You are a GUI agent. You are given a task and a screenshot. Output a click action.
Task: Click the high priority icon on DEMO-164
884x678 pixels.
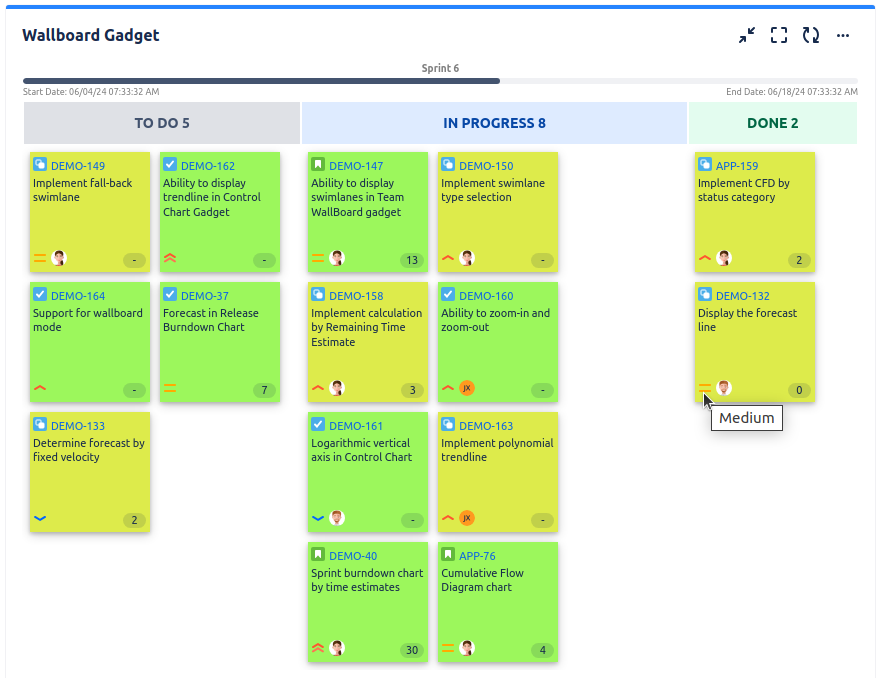coord(40,388)
